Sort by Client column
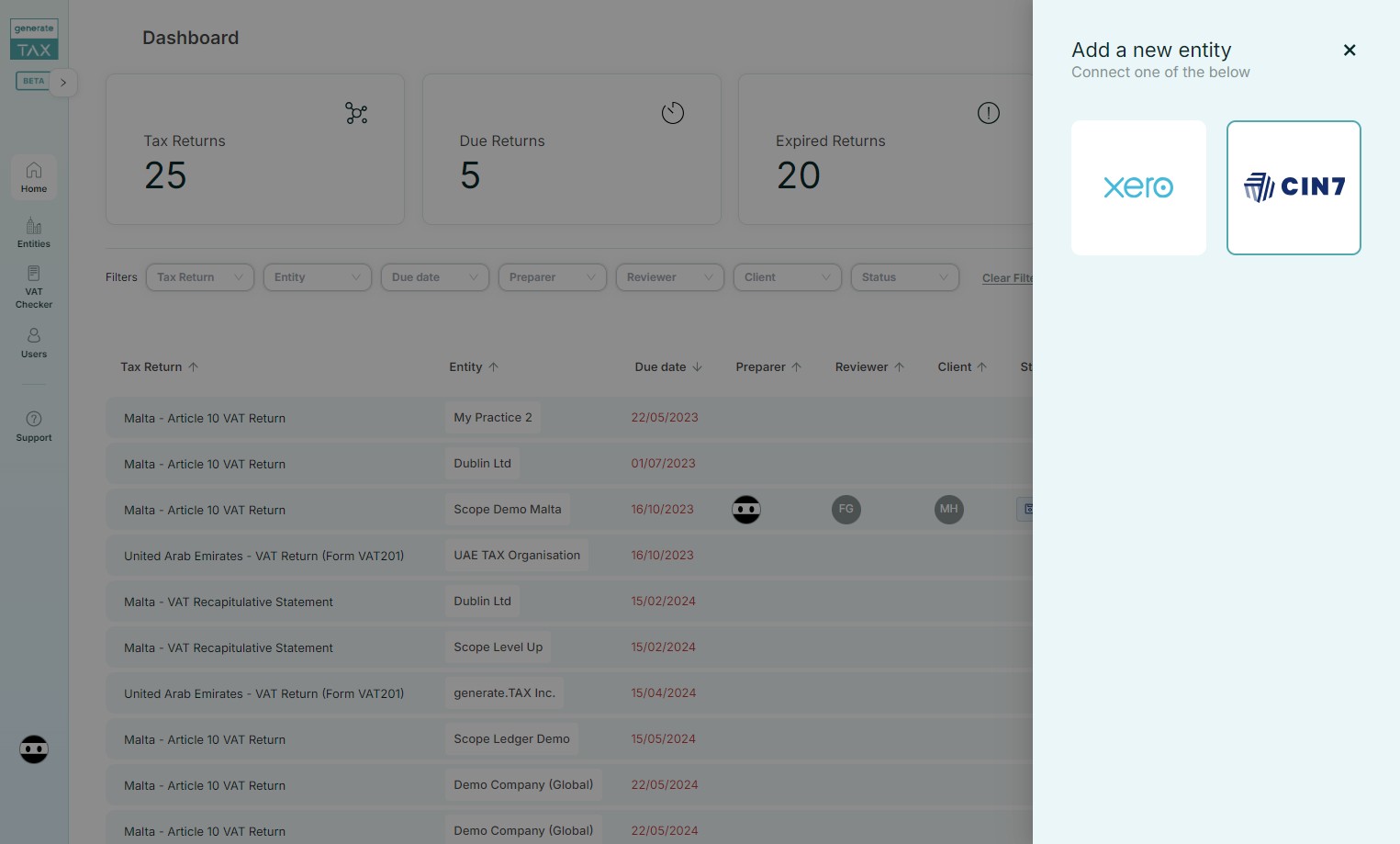This screenshot has width=1400, height=844. (x=962, y=366)
